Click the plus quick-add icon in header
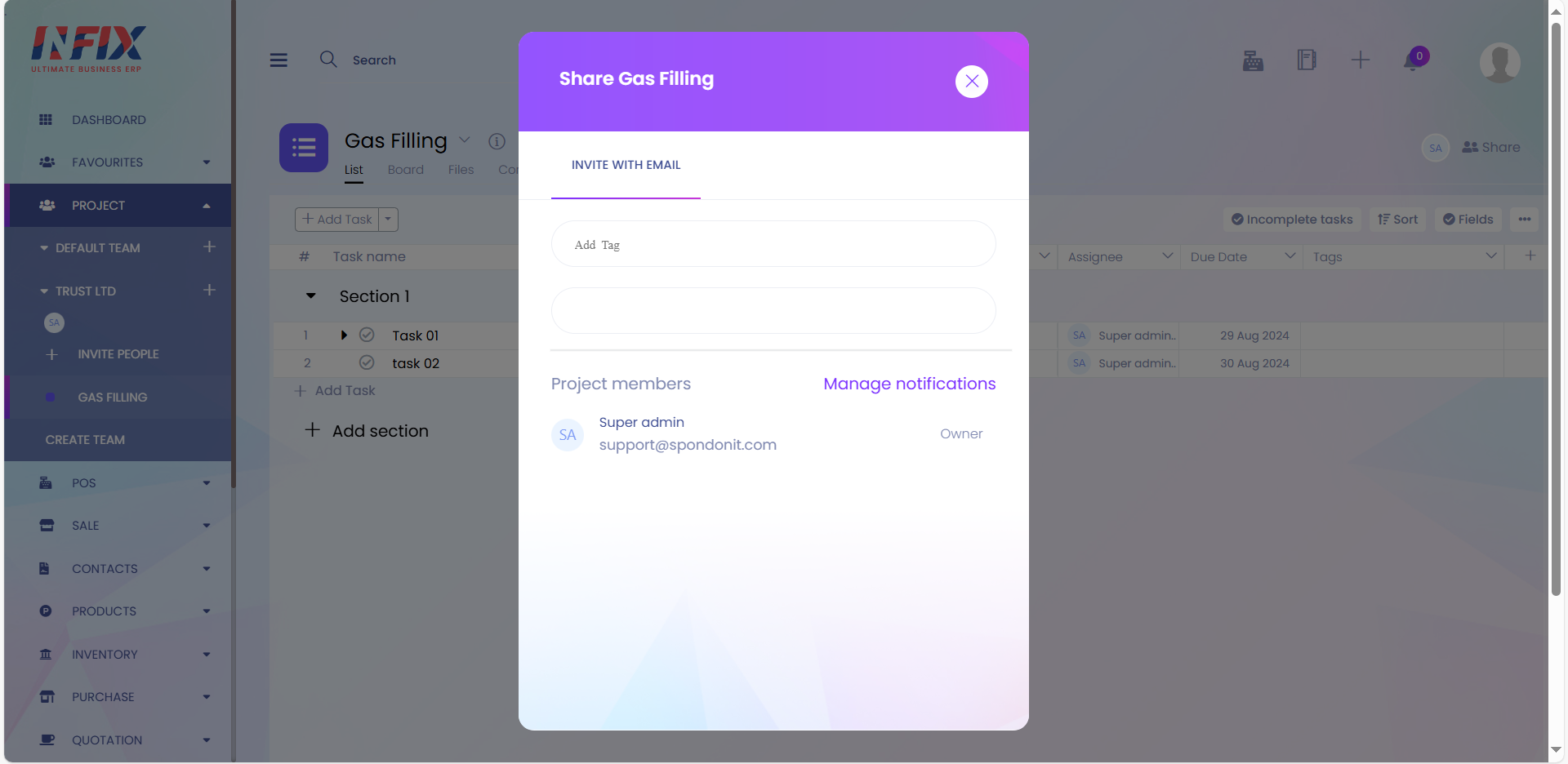 click(x=1361, y=60)
